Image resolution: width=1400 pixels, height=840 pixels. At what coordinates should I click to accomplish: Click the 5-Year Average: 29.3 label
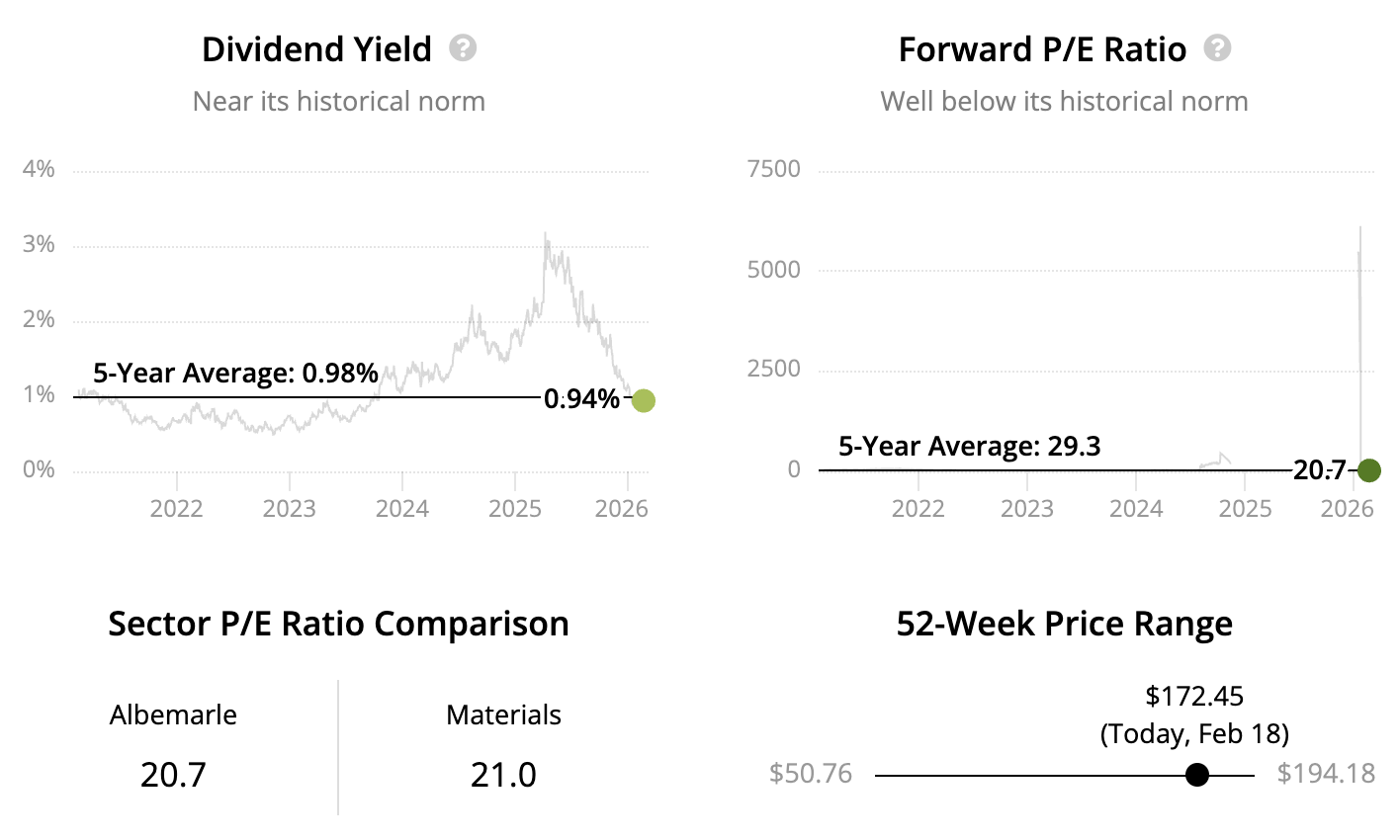click(969, 447)
